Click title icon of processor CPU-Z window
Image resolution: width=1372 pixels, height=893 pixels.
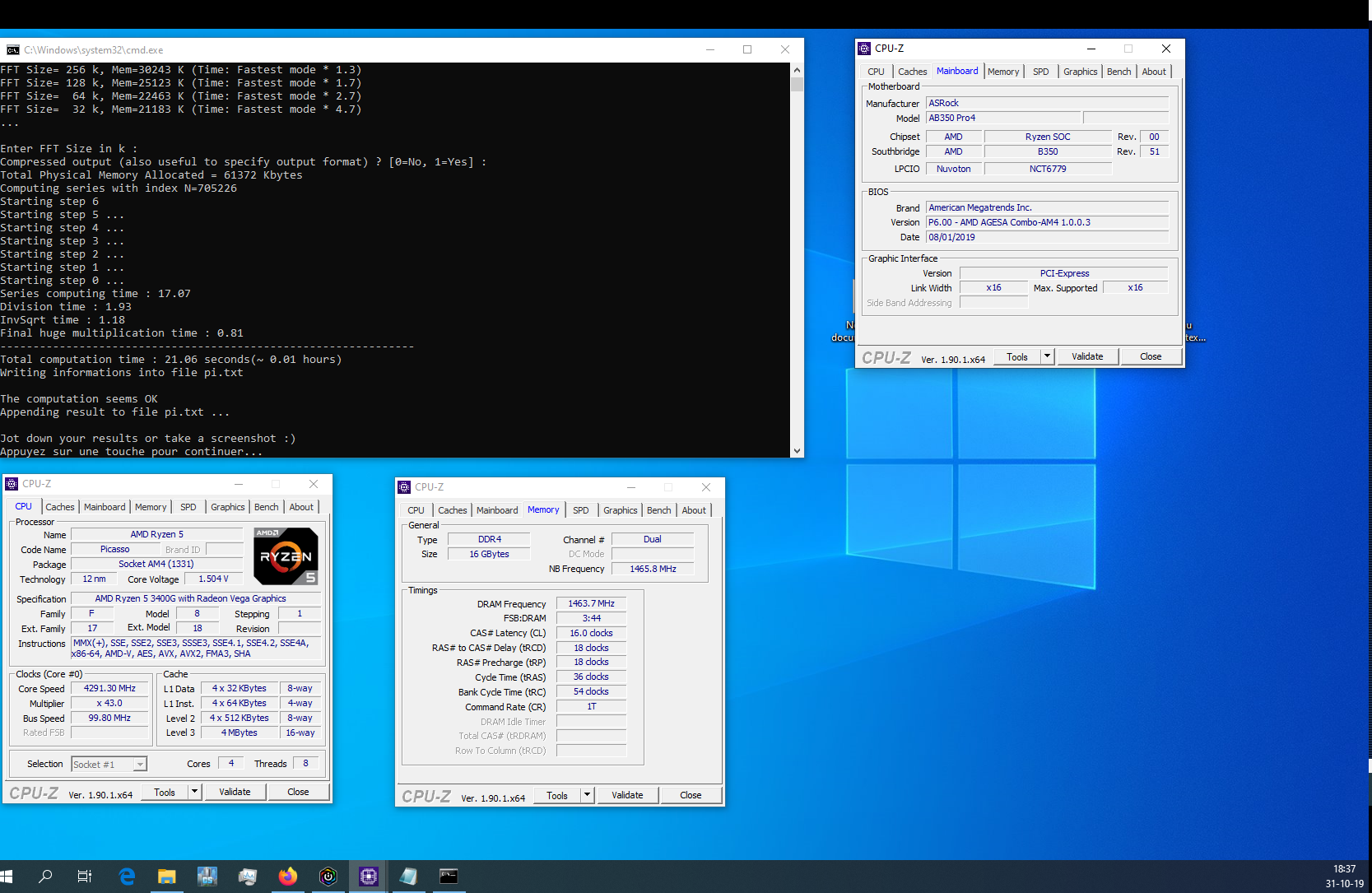12,484
